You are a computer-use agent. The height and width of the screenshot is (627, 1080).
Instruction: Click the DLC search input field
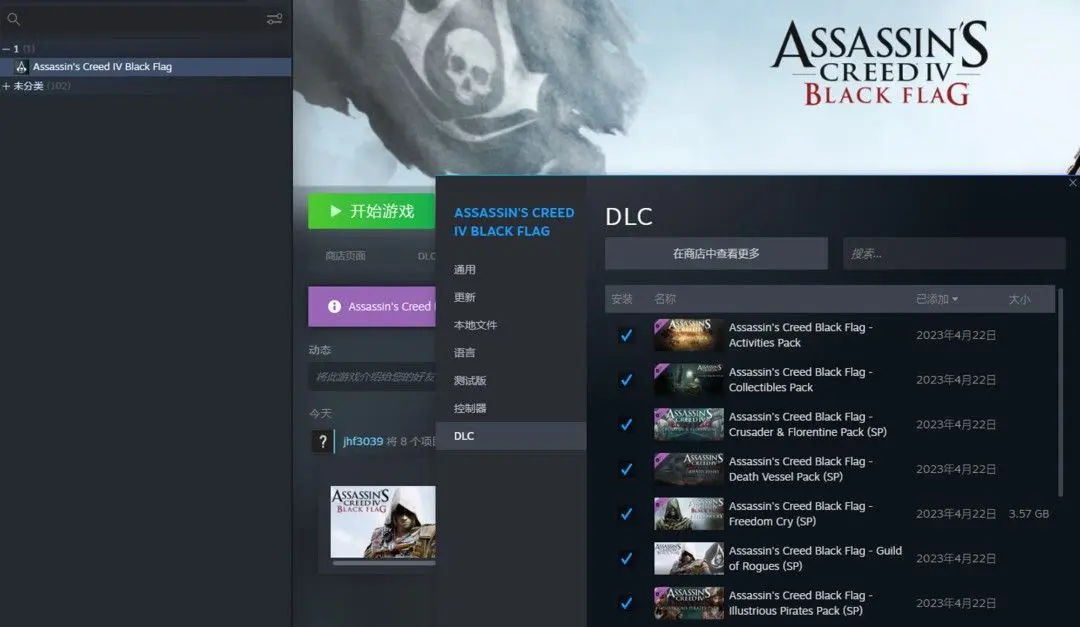pos(953,254)
